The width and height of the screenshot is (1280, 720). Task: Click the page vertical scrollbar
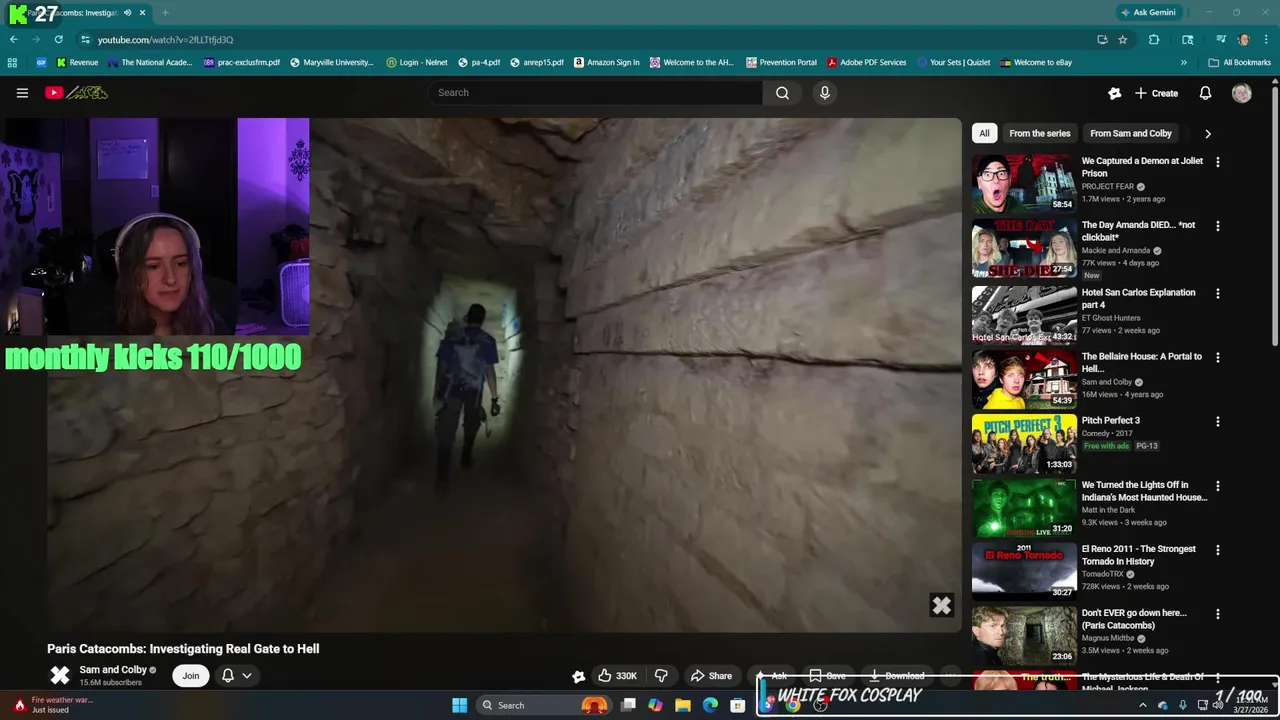tap(1275, 215)
